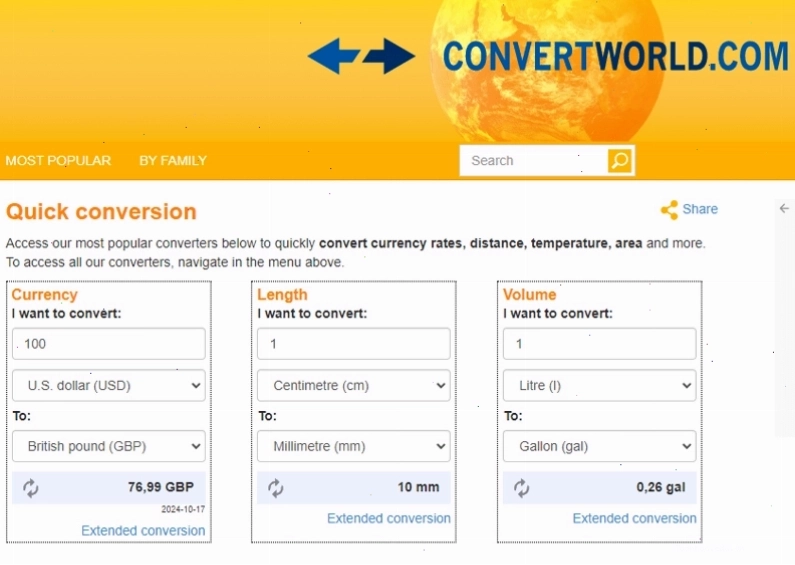The height and width of the screenshot is (565, 795).
Task: Click the Currency Extended conversion link
Action: point(143,531)
